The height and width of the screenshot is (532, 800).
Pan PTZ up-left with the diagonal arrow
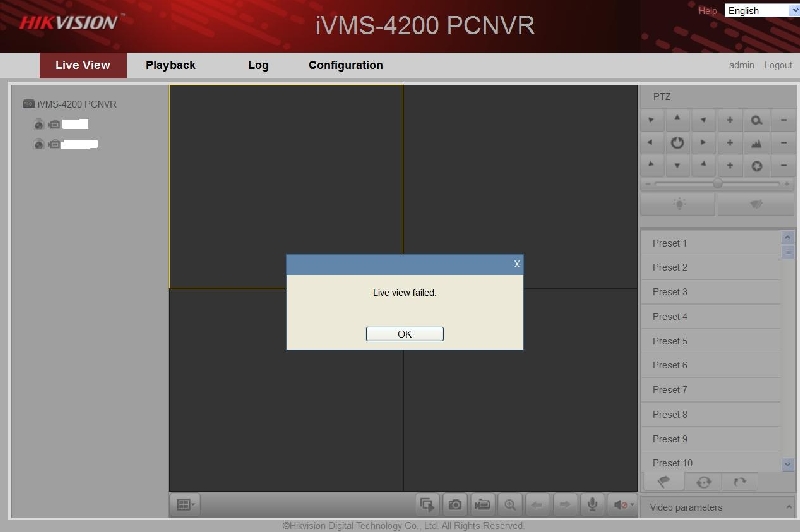(x=651, y=120)
